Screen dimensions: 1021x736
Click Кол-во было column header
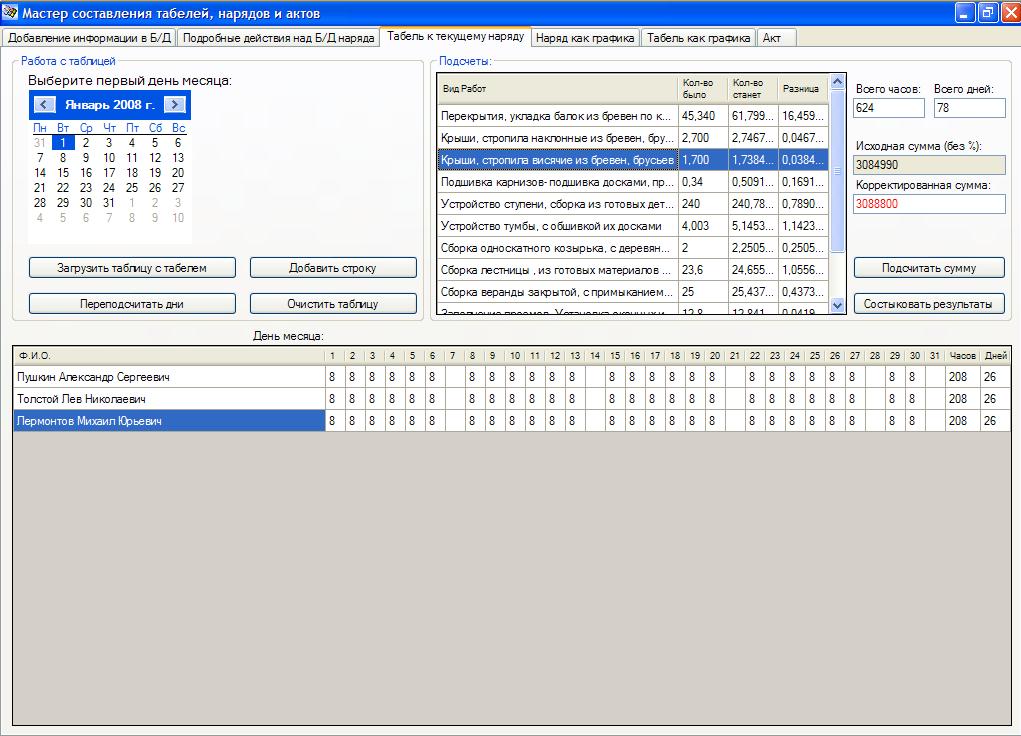tap(703, 89)
